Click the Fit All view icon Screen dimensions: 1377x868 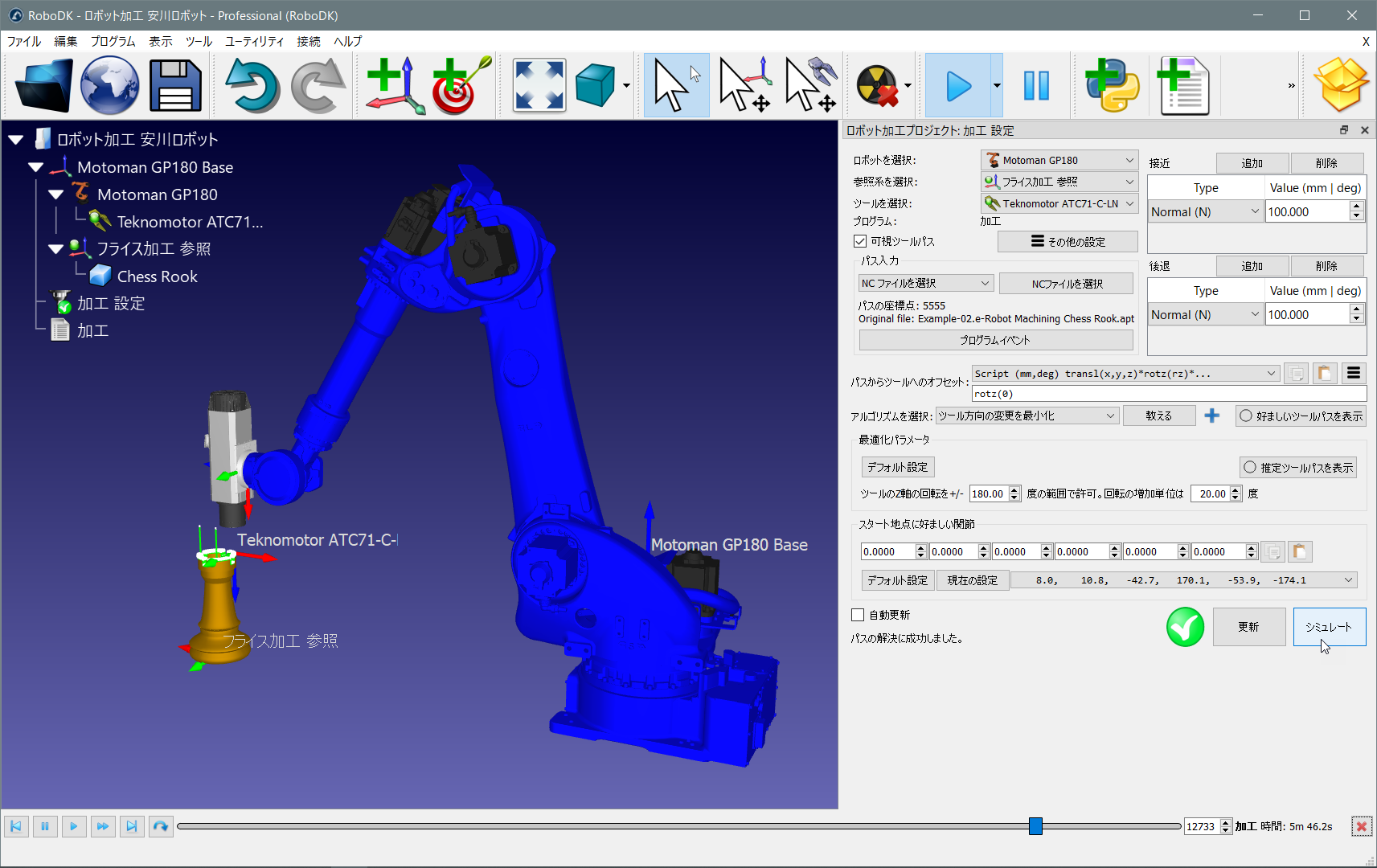[x=539, y=85]
